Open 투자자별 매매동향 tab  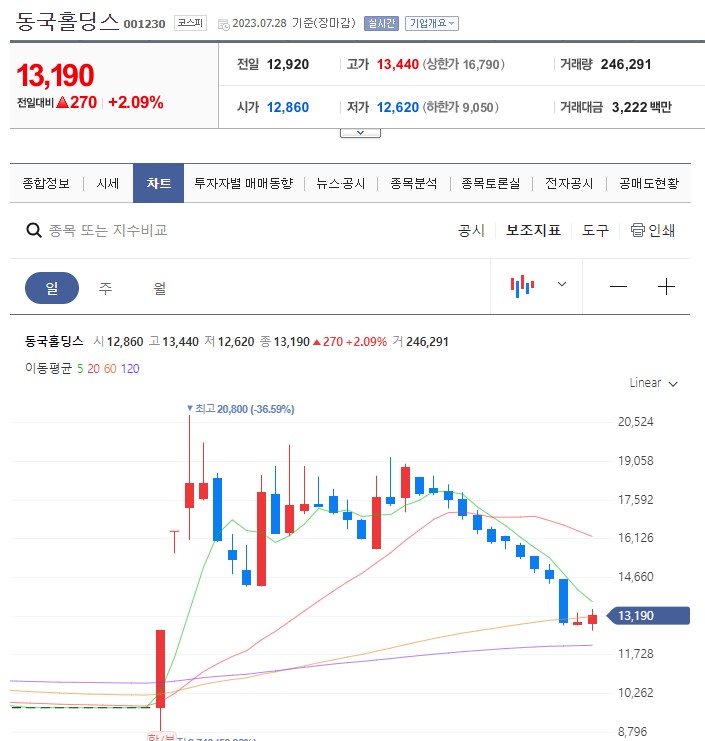[244, 183]
